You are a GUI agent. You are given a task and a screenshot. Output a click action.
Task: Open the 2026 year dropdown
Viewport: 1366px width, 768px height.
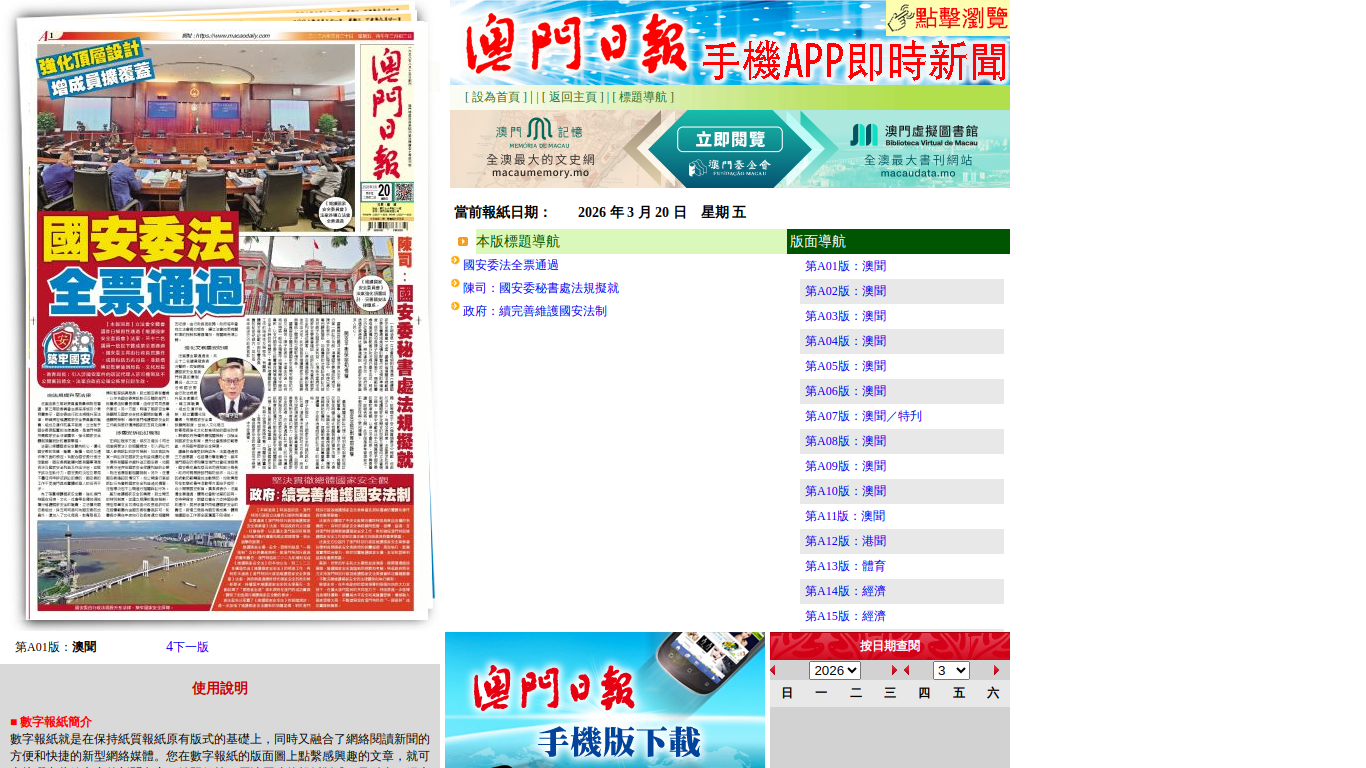835,671
